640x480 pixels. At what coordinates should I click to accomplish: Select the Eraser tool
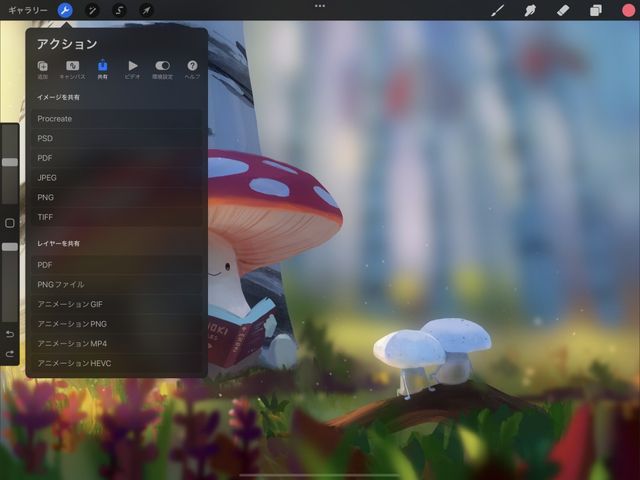[563, 10]
